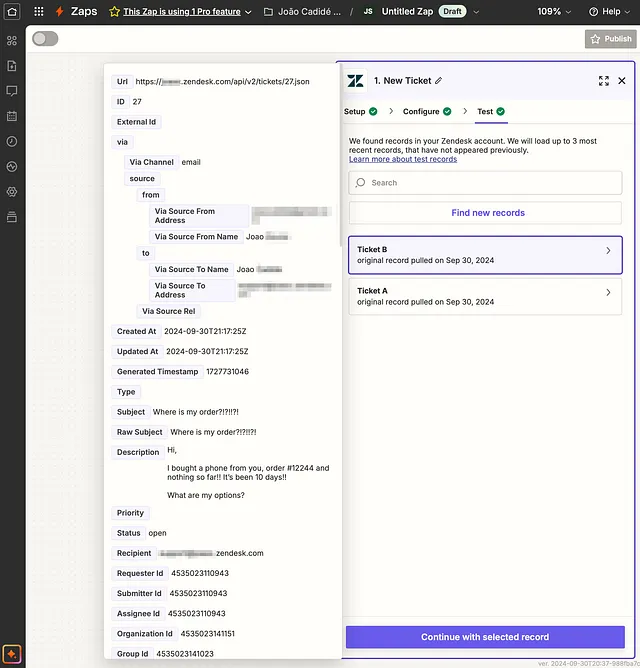
Task: Click the Updated At label
Action: click(137, 351)
